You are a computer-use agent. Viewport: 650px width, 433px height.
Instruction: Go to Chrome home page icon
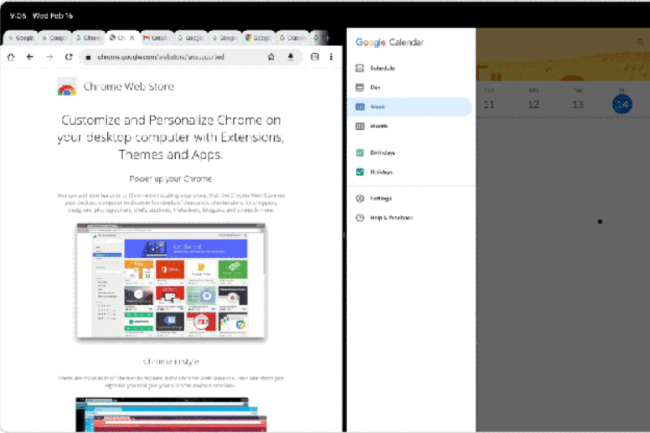[x=11, y=57]
